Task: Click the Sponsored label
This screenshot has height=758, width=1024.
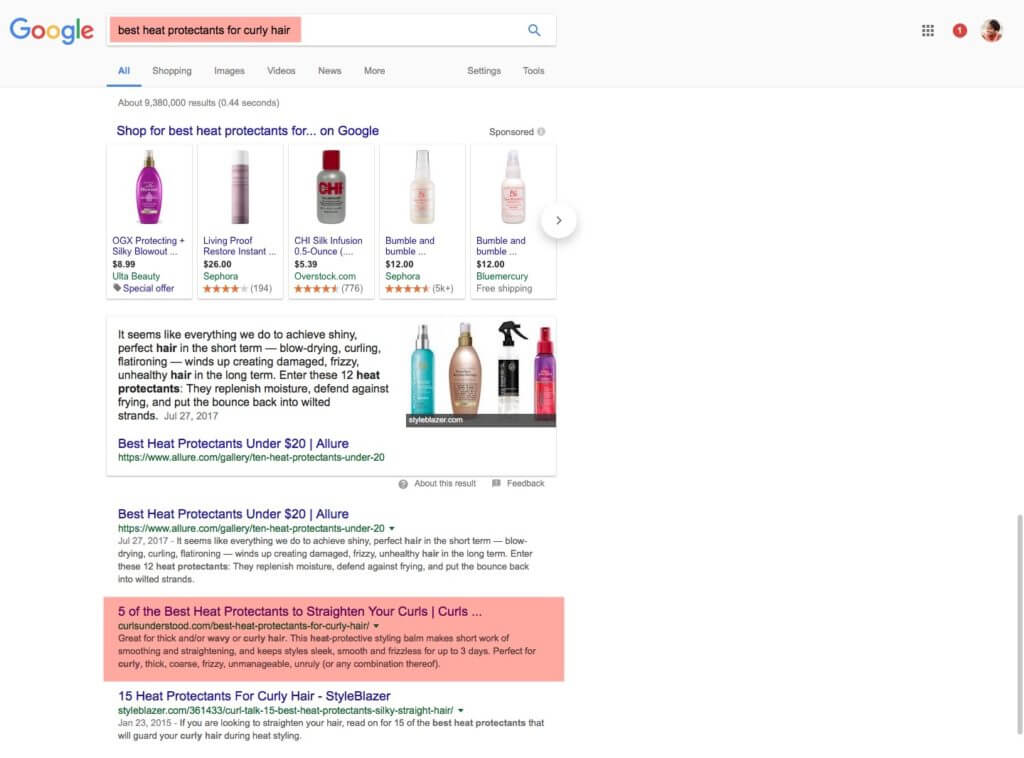Action: 511,132
